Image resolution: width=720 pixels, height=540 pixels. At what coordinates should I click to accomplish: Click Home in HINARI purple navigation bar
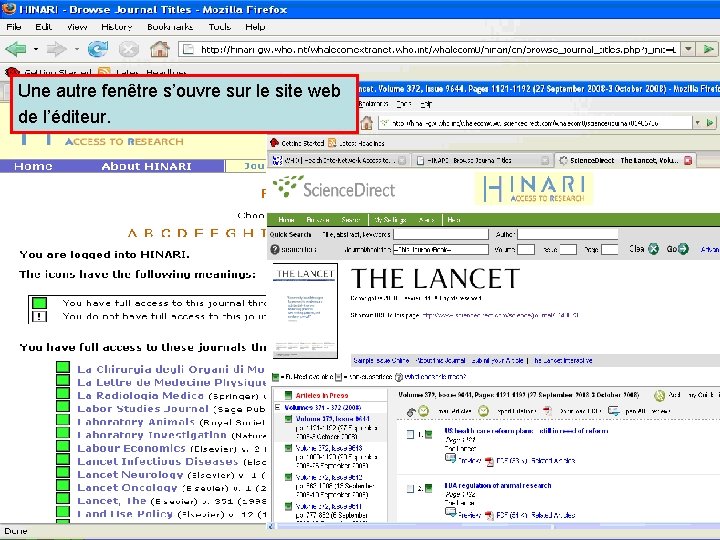[x=33, y=166]
